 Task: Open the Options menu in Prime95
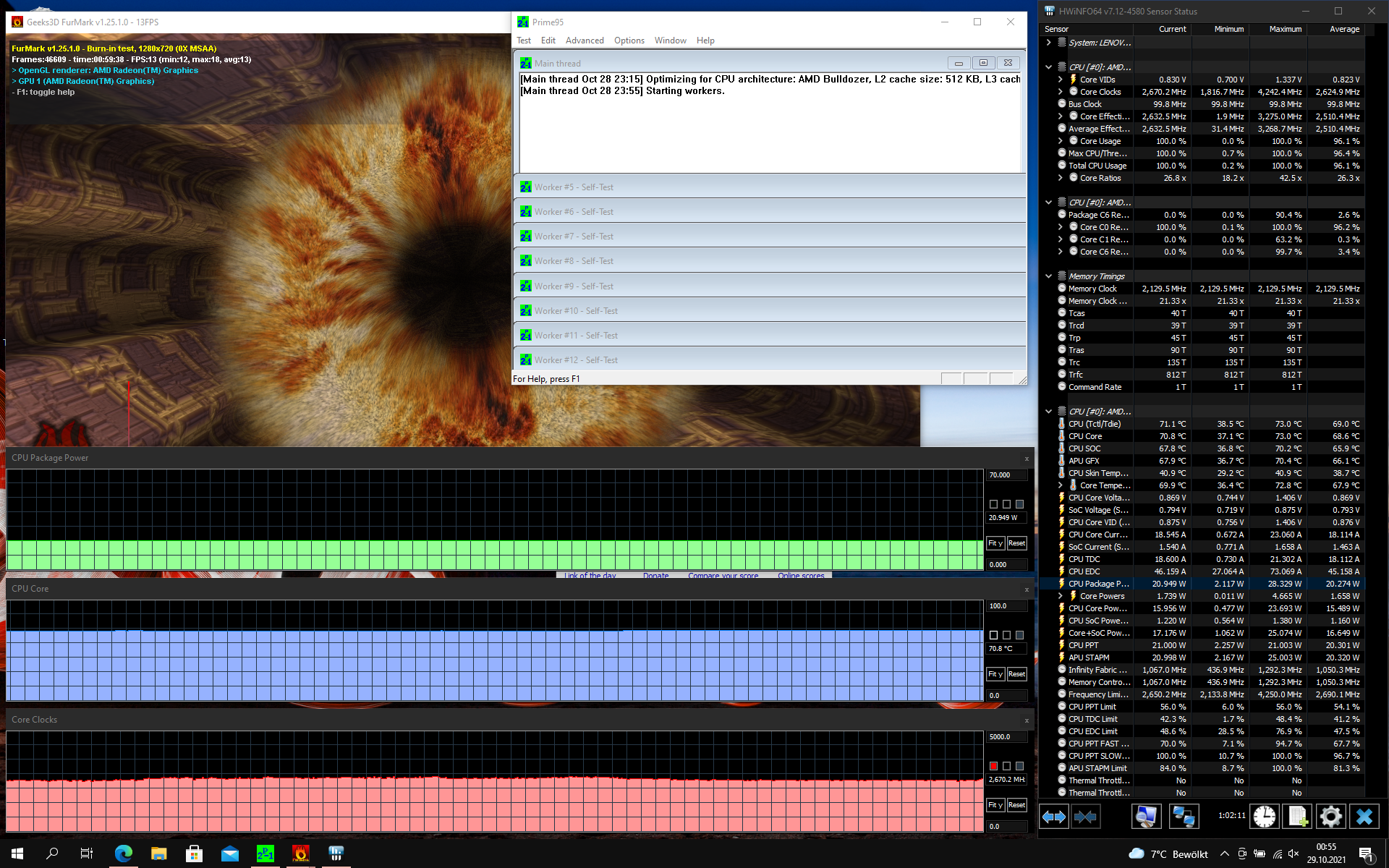click(629, 41)
